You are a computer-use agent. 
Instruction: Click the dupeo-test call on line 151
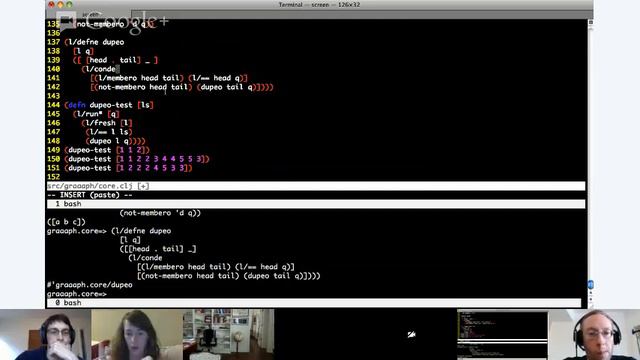(x=128, y=168)
